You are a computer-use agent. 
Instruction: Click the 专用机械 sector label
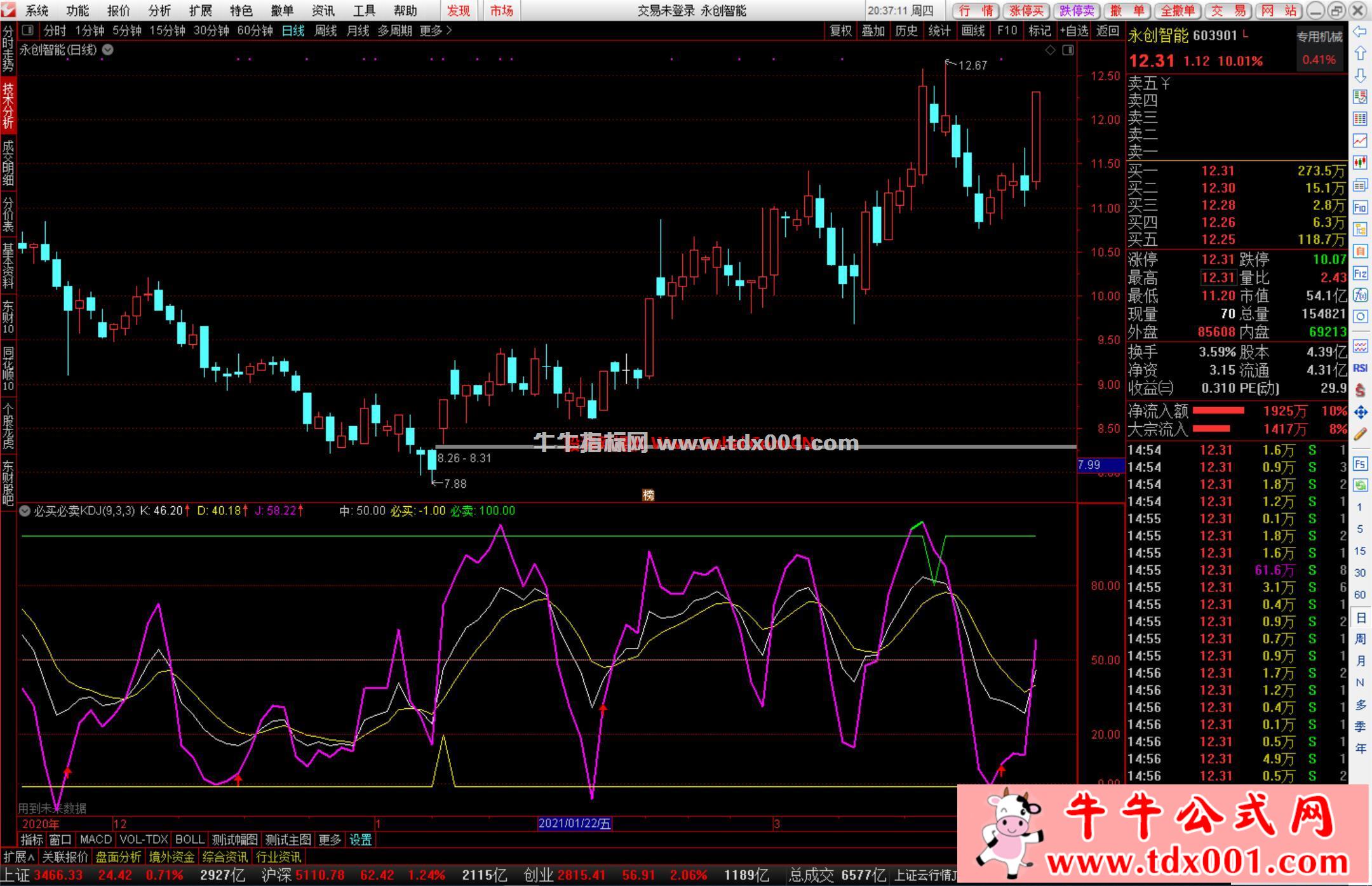[1320, 37]
